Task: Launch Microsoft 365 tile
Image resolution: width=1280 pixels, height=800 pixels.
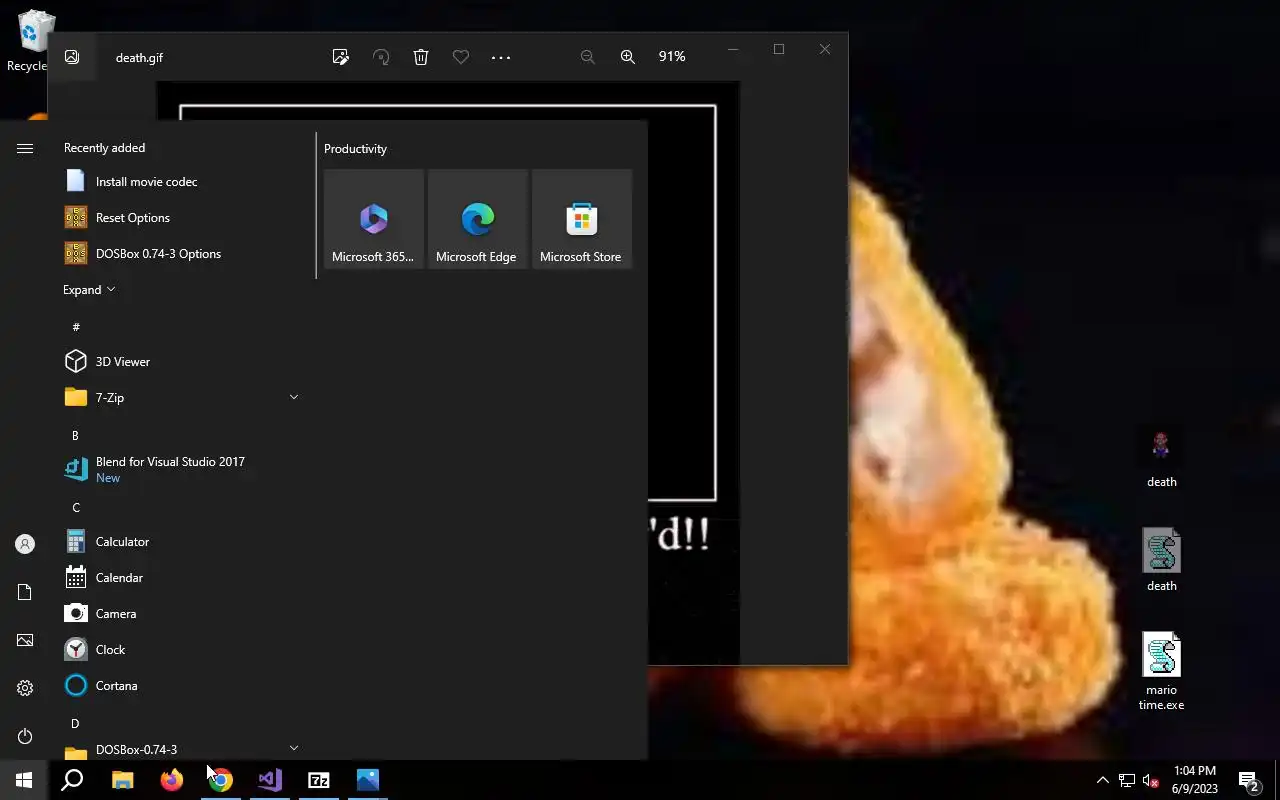Action: click(374, 219)
